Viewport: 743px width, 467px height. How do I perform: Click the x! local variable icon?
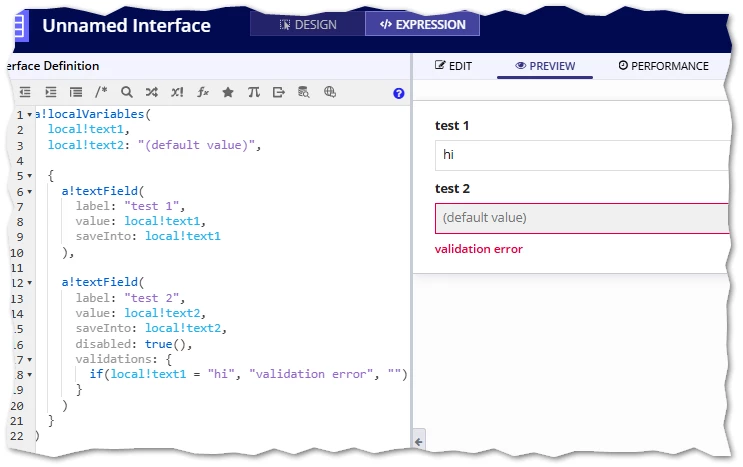coord(177,92)
